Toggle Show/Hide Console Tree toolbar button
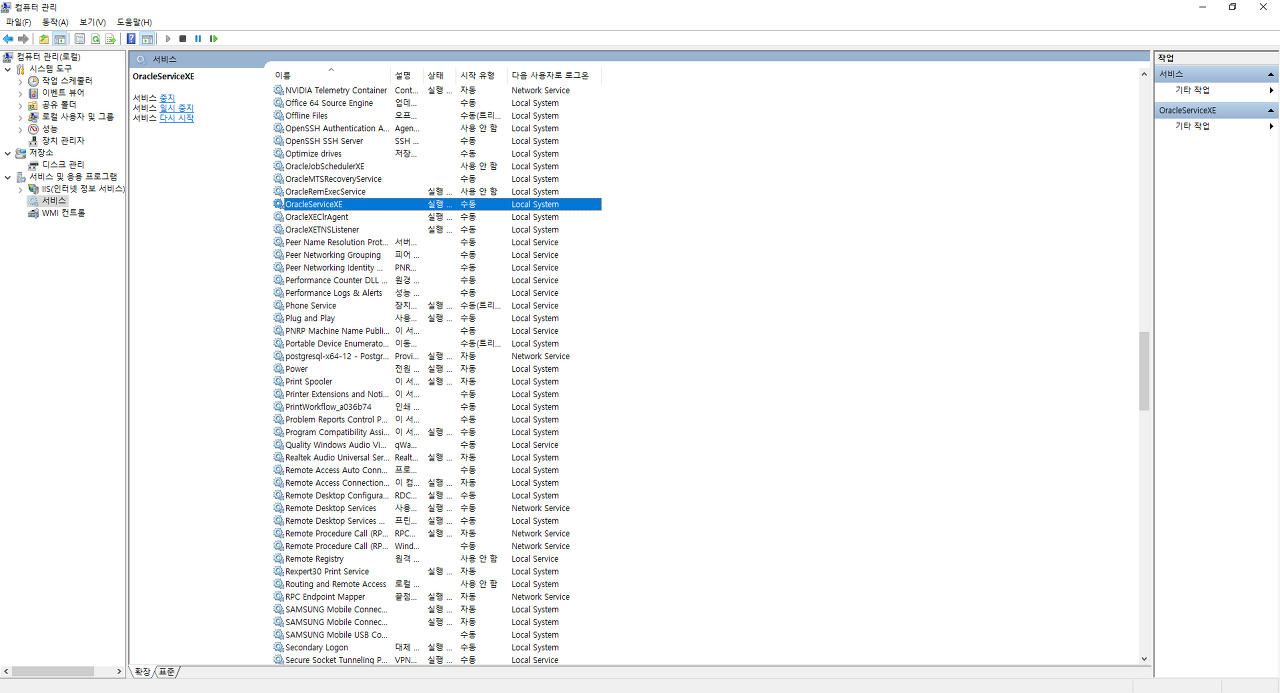The height and width of the screenshot is (693, 1280). click(x=60, y=39)
